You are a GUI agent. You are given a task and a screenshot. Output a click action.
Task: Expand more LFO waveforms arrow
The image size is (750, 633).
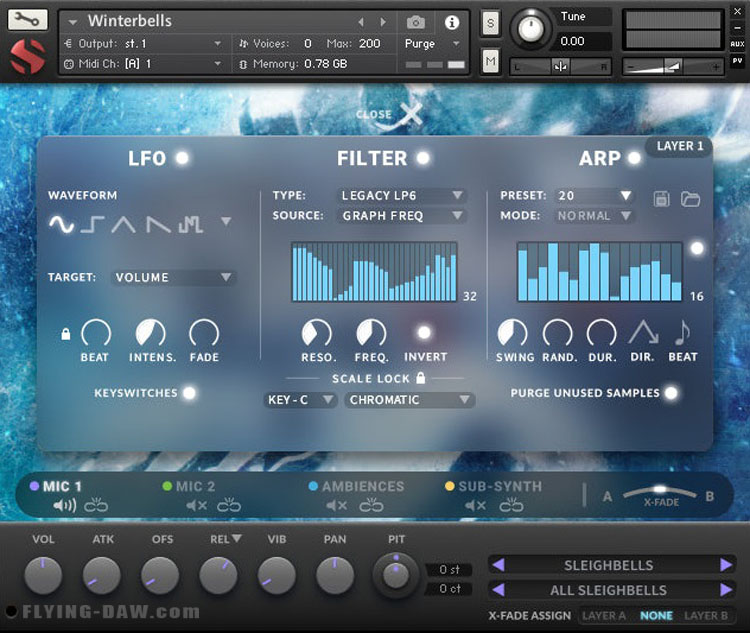point(226,221)
